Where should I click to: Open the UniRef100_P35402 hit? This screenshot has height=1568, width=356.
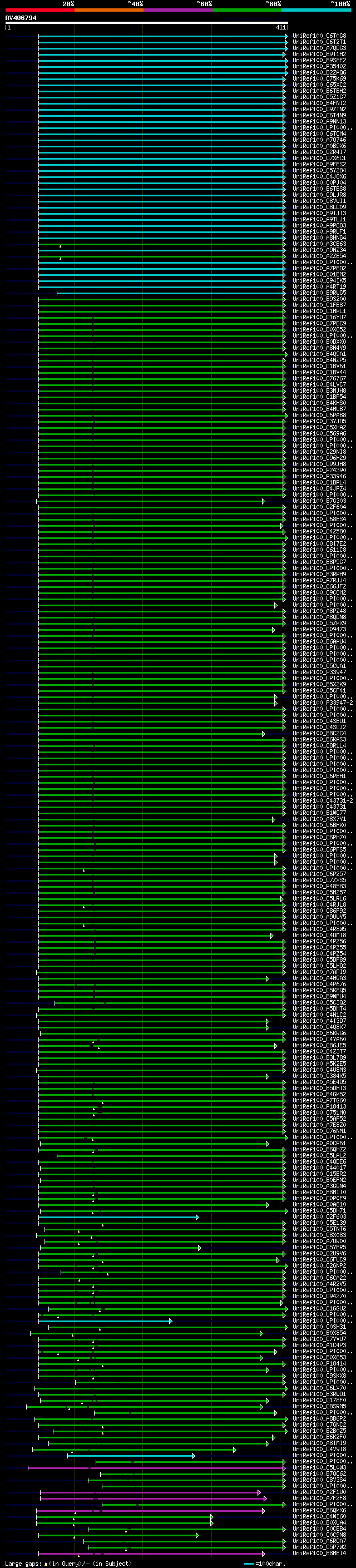(x=319, y=66)
